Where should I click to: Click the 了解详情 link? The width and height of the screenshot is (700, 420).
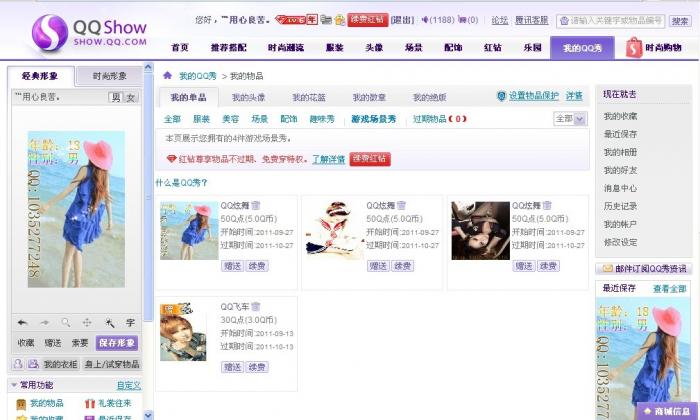329,159
